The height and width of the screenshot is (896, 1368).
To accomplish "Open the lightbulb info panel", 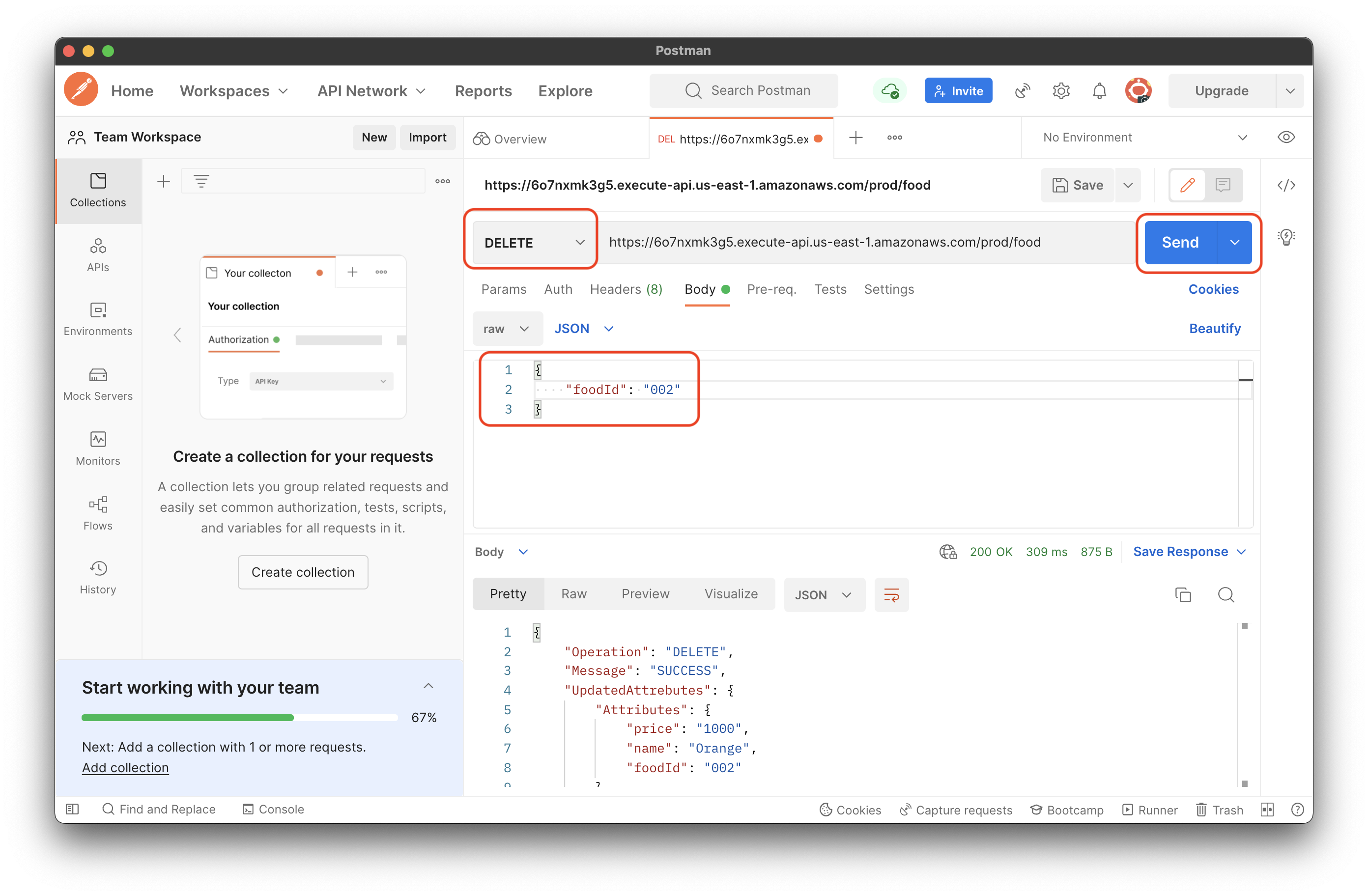I will click(1286, 237).
